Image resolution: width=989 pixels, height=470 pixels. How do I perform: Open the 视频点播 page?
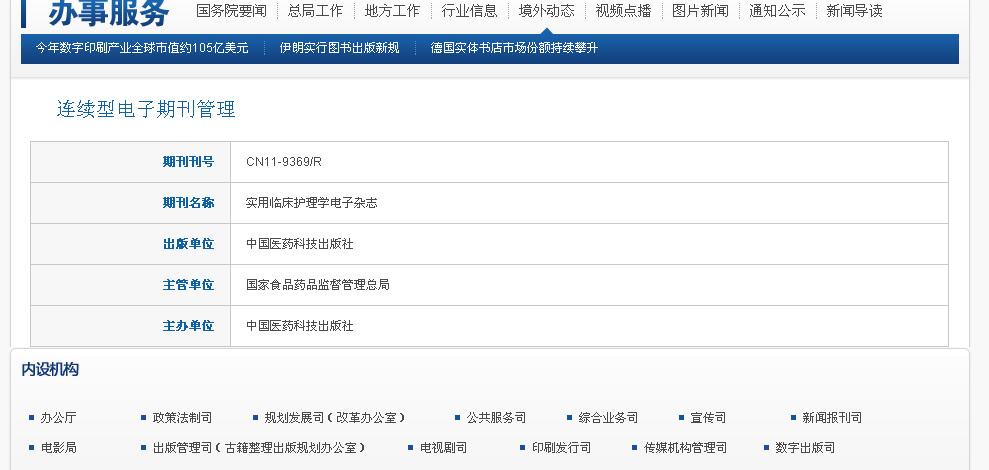tap(623, 11)
